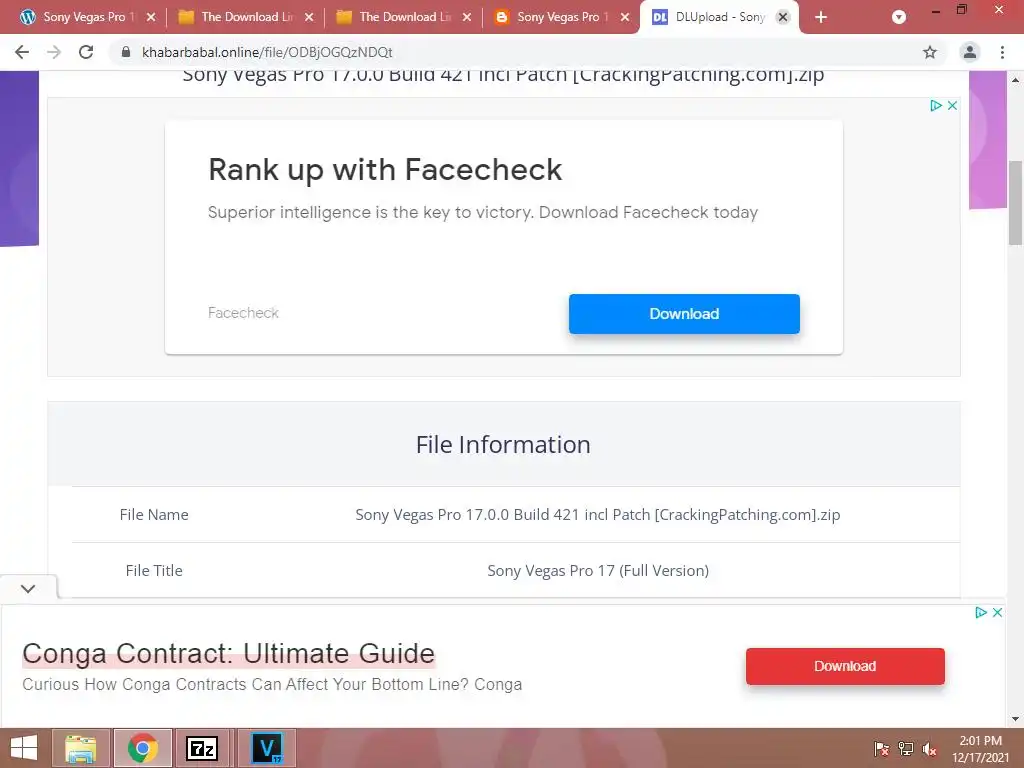Close the DLUpload tab
This screenshot has width=1024, height=768.
[x=782, y=17]
